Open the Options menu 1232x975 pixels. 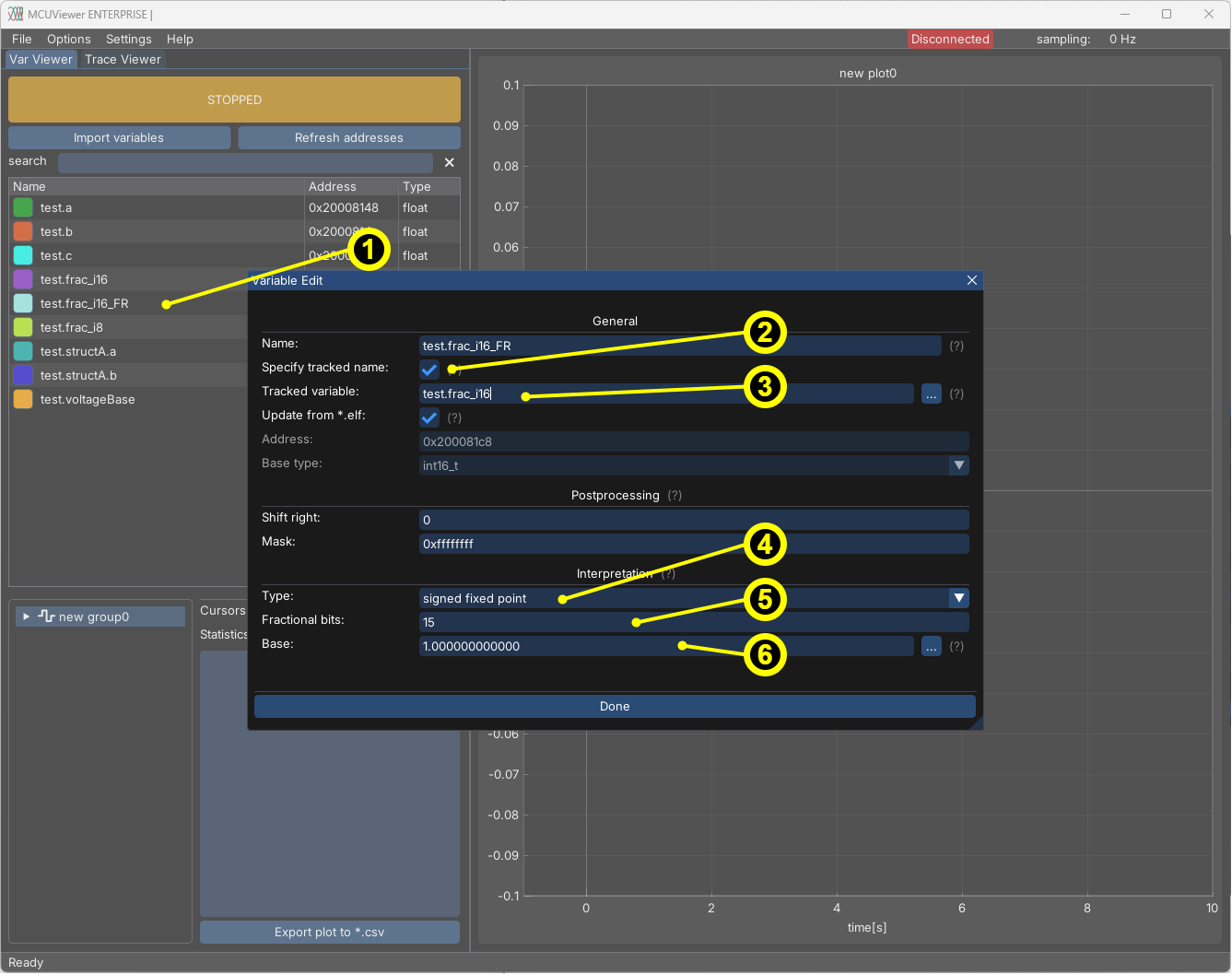[68, 40]
